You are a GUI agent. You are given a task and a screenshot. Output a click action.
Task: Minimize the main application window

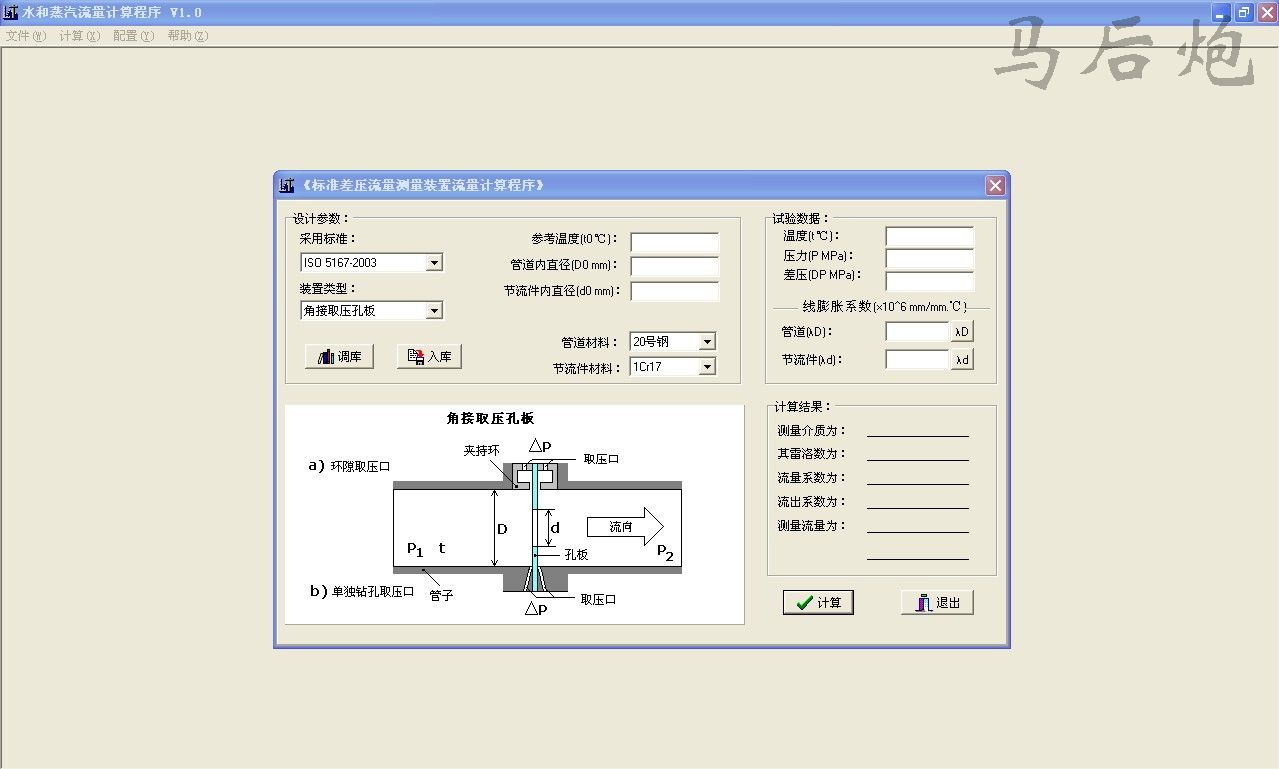tap(1221, 13)
